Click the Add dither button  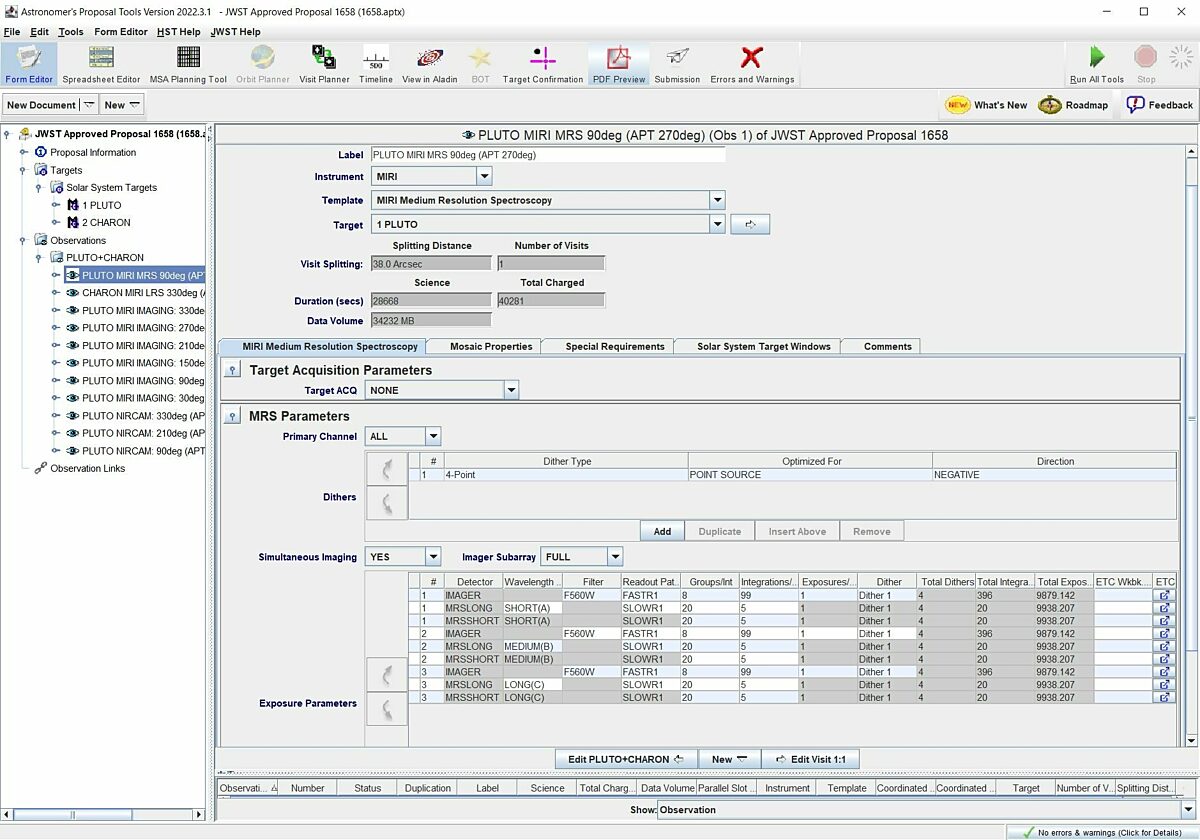point(662,532)
